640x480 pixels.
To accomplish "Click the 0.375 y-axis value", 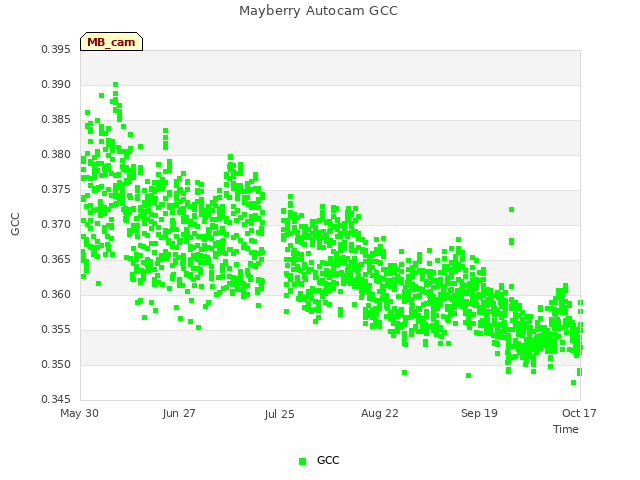I will point(56,190).
